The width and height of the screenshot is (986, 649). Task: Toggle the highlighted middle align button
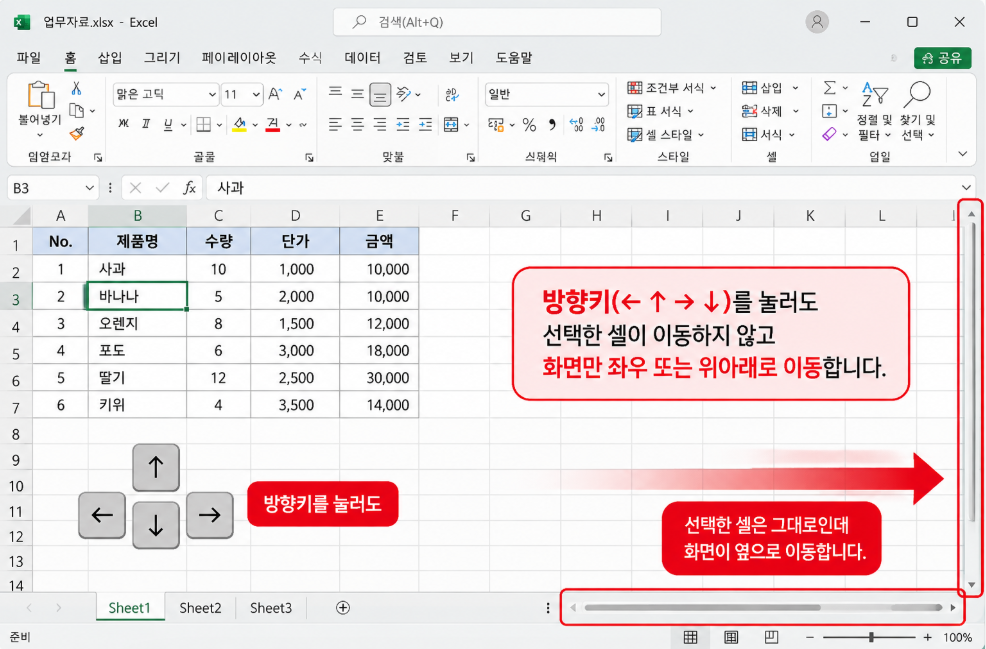click(380, 94)
